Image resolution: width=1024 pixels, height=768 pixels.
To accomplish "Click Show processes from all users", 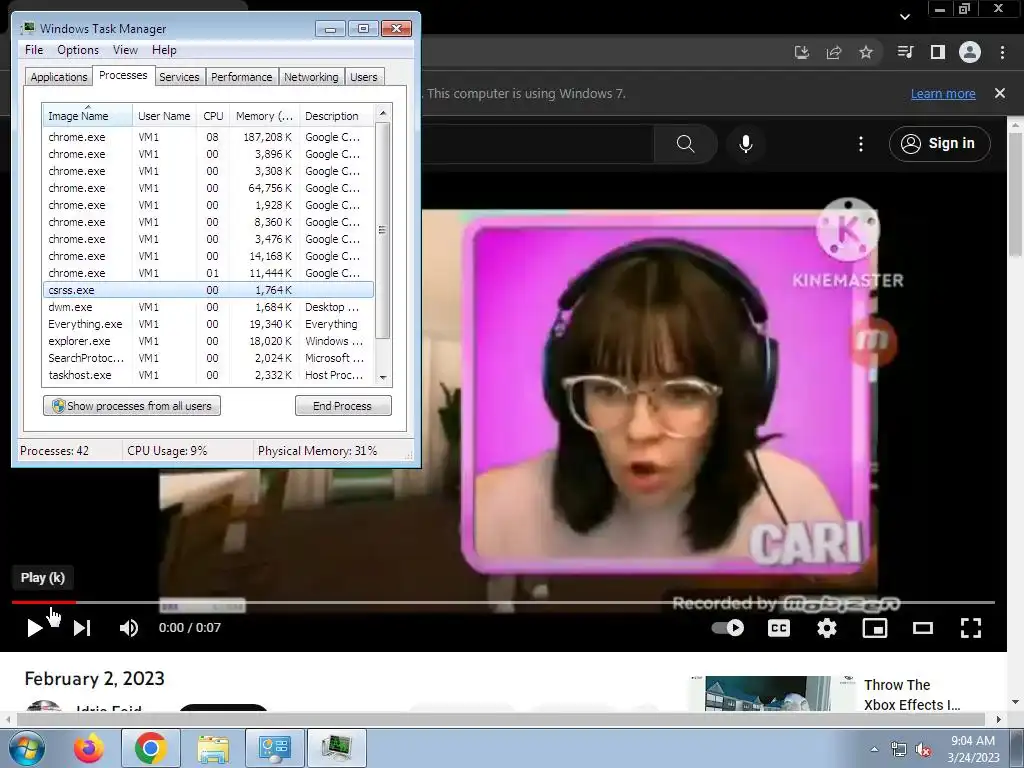I will (132, 406).
